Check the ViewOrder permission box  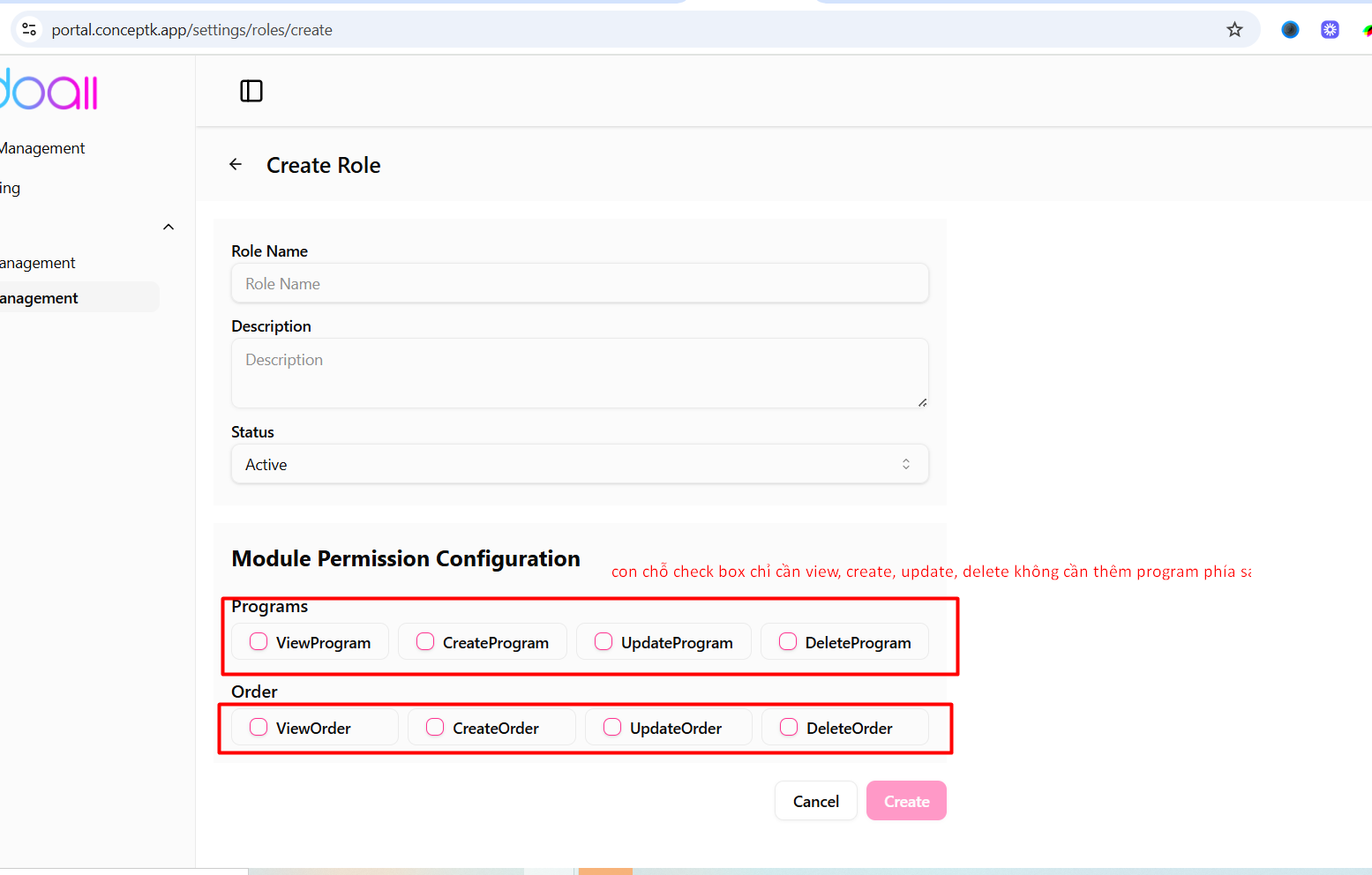click(x=259, y=728)
